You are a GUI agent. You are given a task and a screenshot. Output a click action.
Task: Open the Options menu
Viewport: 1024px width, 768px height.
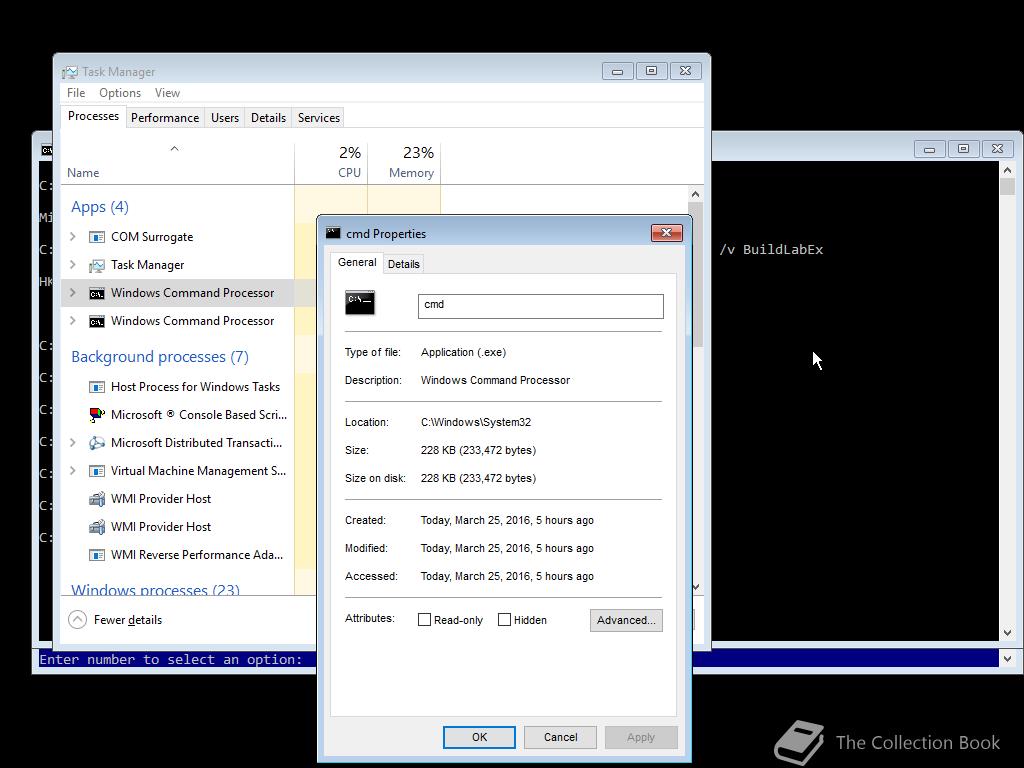[120, 93]
